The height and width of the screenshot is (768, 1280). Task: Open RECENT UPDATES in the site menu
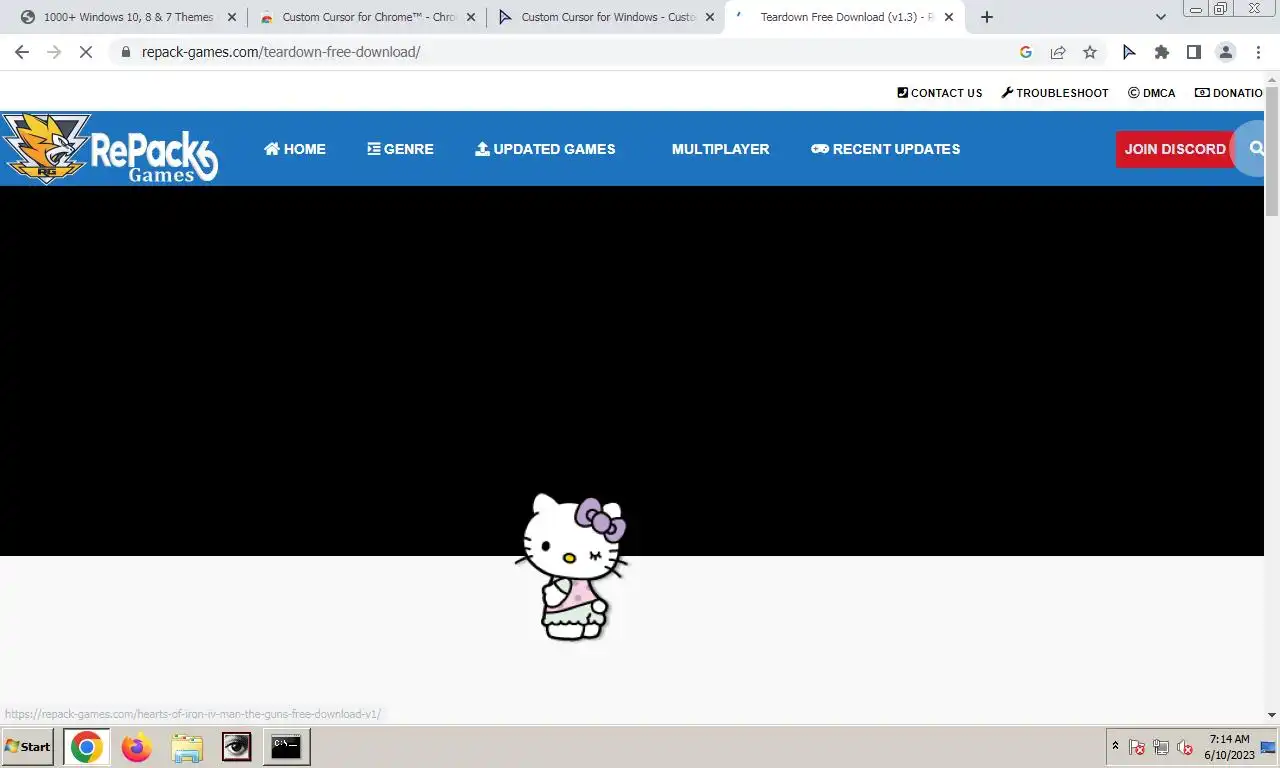[x=885, y=149]
